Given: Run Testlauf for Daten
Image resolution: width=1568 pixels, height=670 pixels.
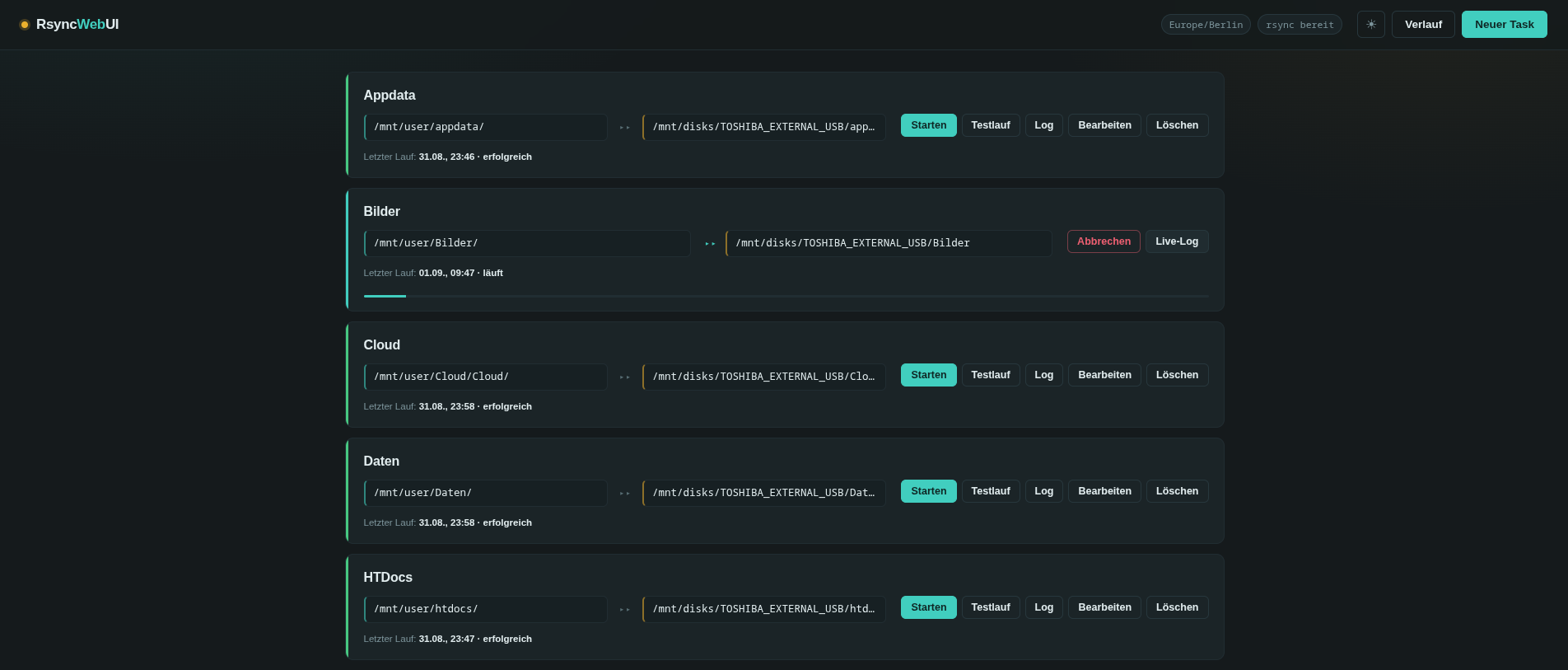Looking at the screenshot, I should [x=991, y=491].
